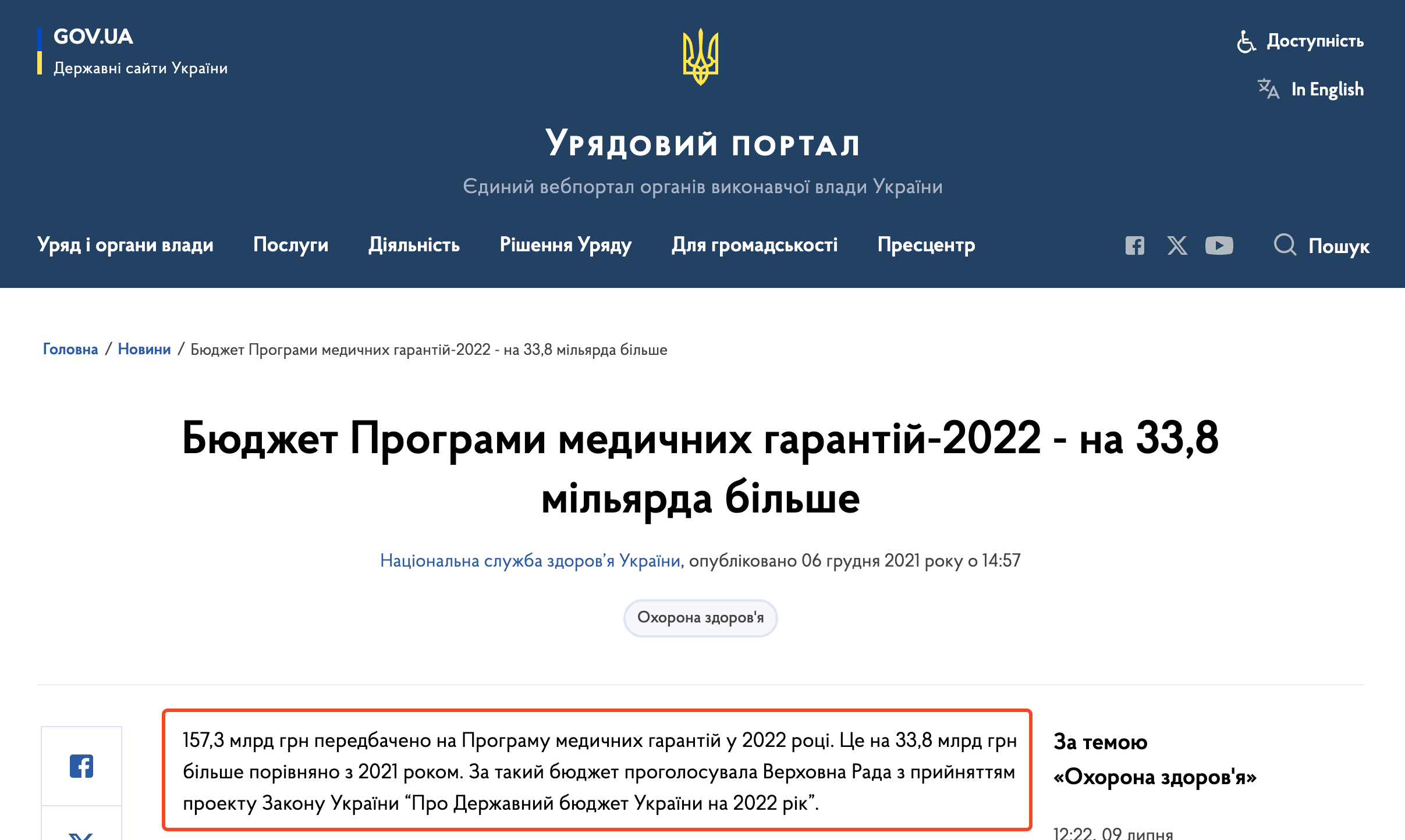Open the 'Для громадськості' menu item
The height and width of the screenshot is (840, 1405).
[x=754, y=245]
